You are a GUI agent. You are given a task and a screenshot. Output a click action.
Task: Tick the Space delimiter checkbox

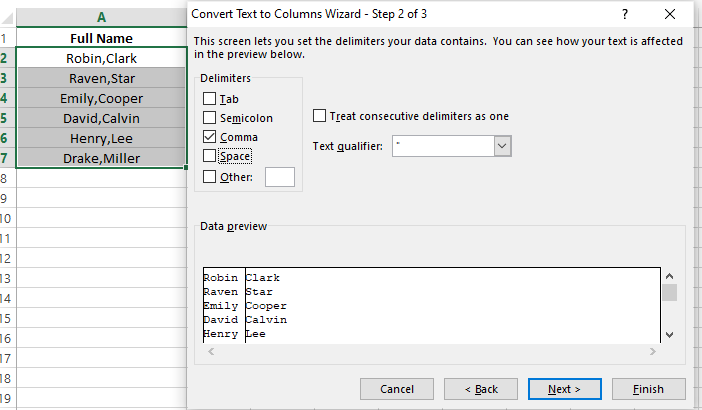click(x=209, y=156)
